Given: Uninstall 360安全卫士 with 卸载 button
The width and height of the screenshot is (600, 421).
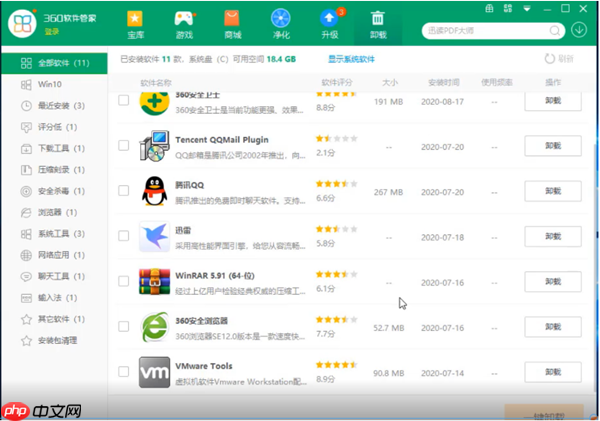Looking at the screenshot, I should pyautogui.click(x=553, y=101).
